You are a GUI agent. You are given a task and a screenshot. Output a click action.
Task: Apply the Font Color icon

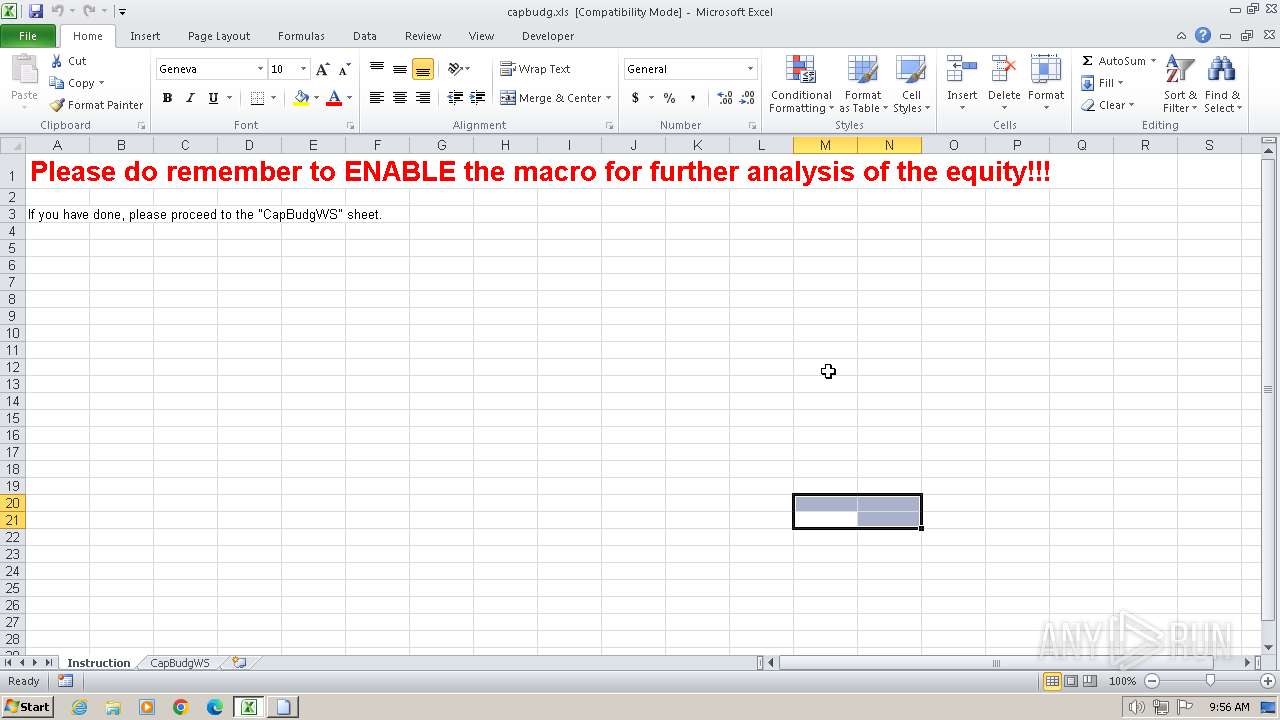tap(334, 98)
